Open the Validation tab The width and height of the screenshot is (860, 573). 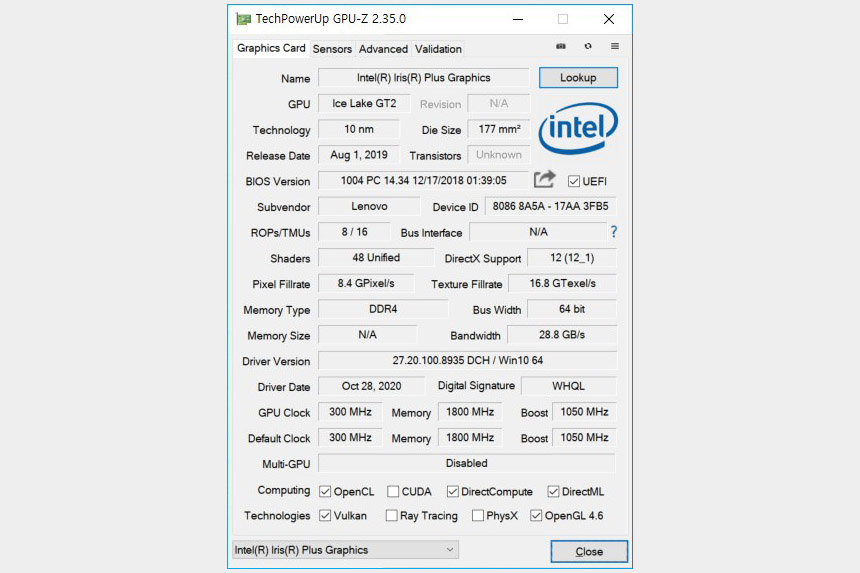click(x=438, y=49)
